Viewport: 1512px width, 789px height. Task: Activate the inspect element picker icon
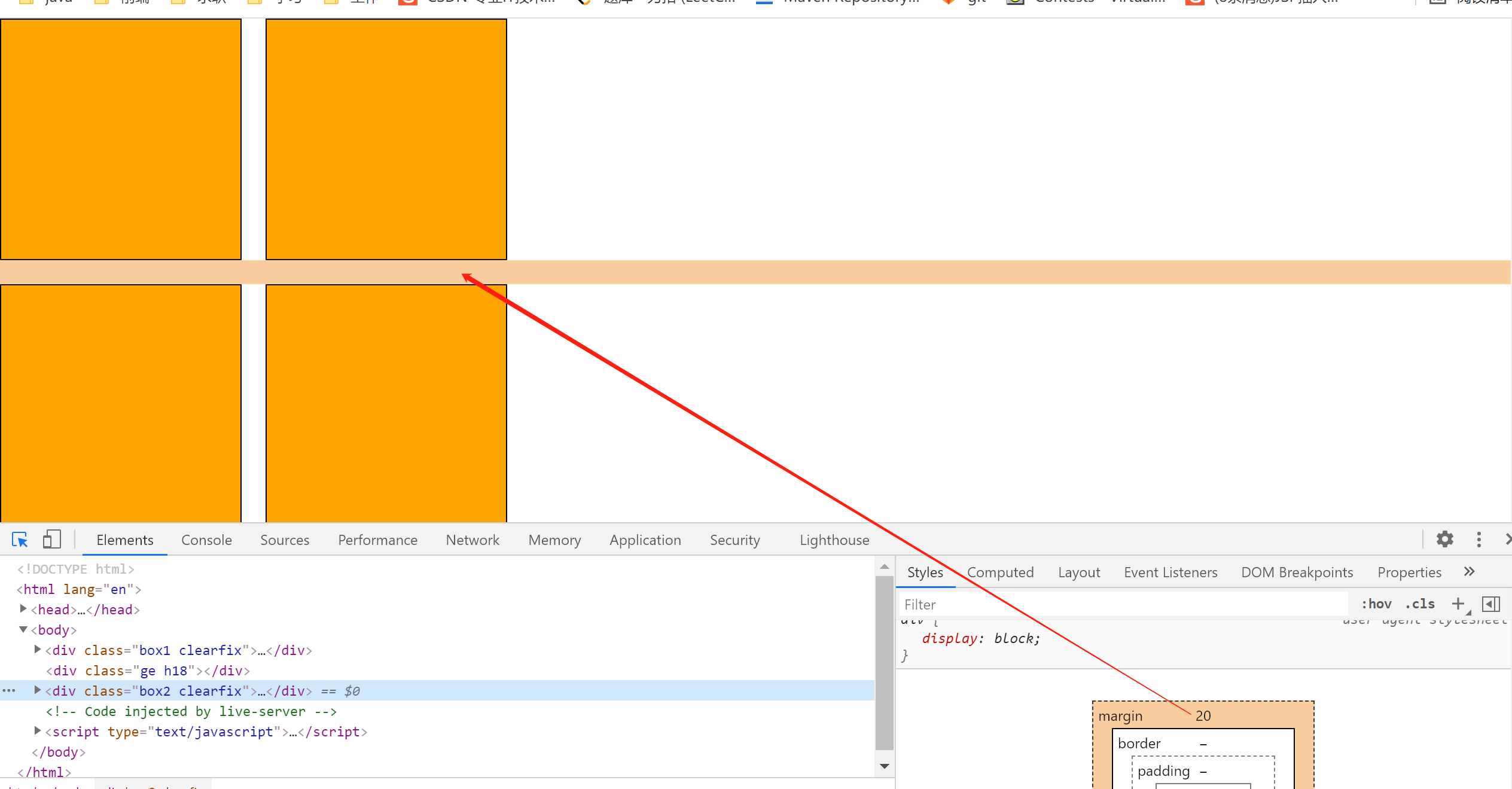20,540
